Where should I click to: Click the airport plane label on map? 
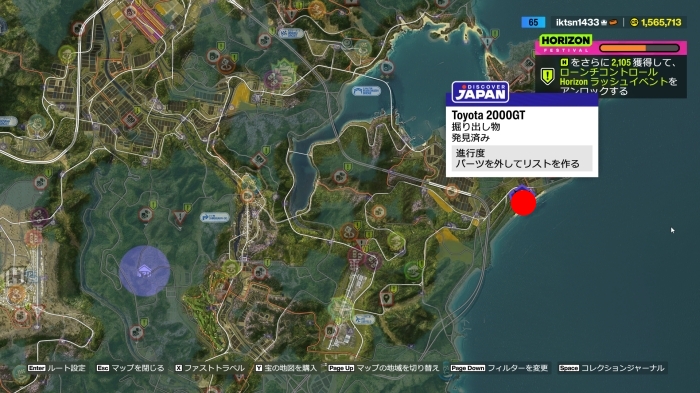point(363,319)
